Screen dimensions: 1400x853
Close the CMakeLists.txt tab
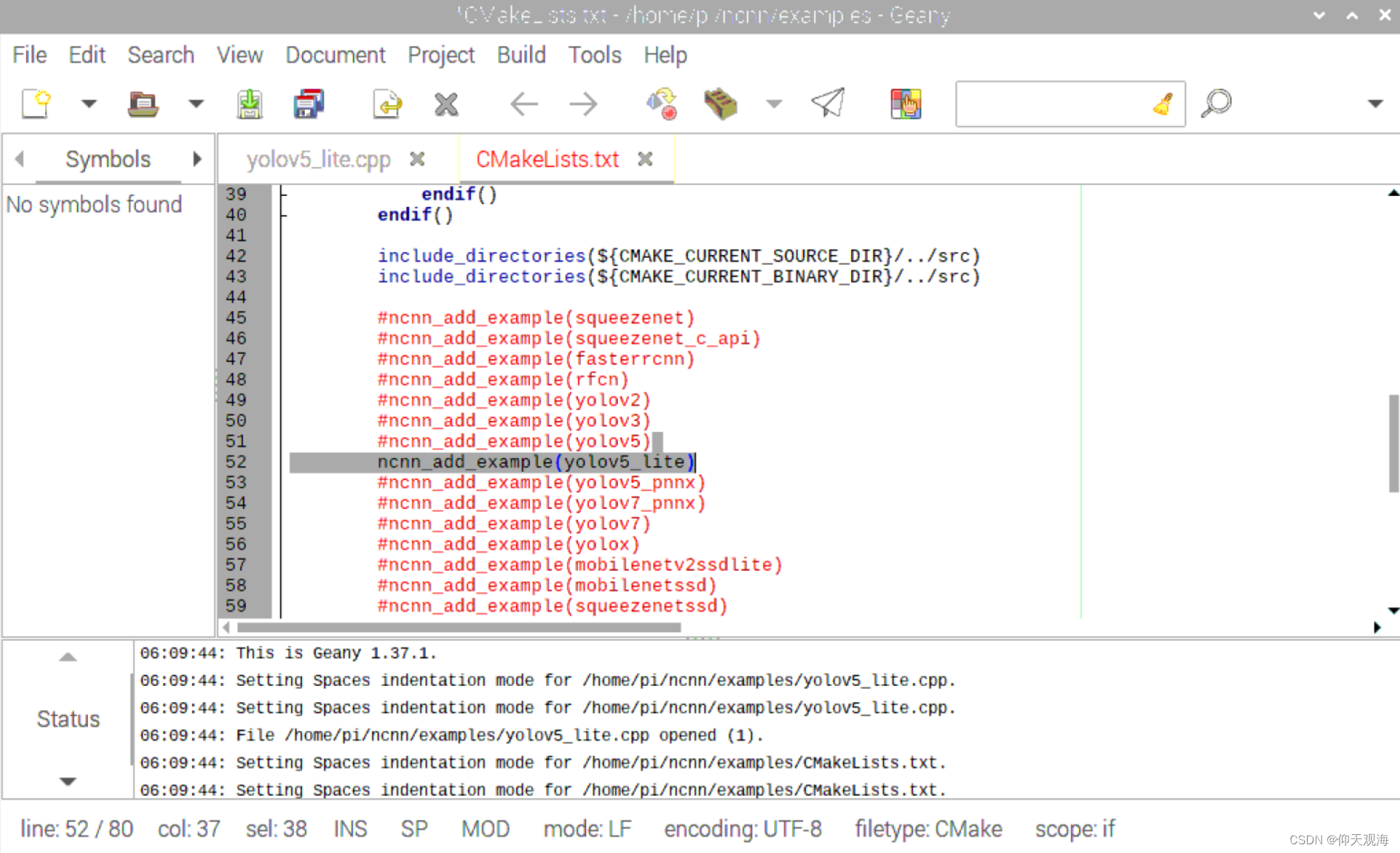tap(645, 159)
